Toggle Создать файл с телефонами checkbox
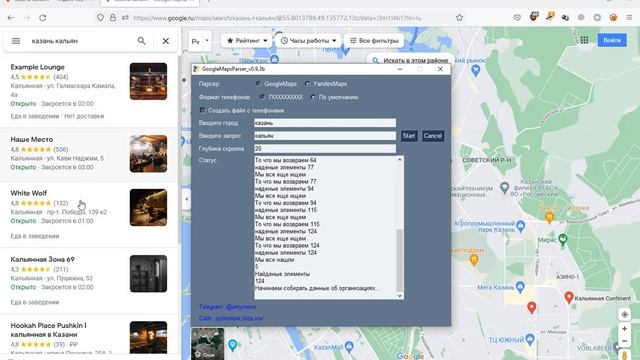640x360 pixels. tap(202, 110)
